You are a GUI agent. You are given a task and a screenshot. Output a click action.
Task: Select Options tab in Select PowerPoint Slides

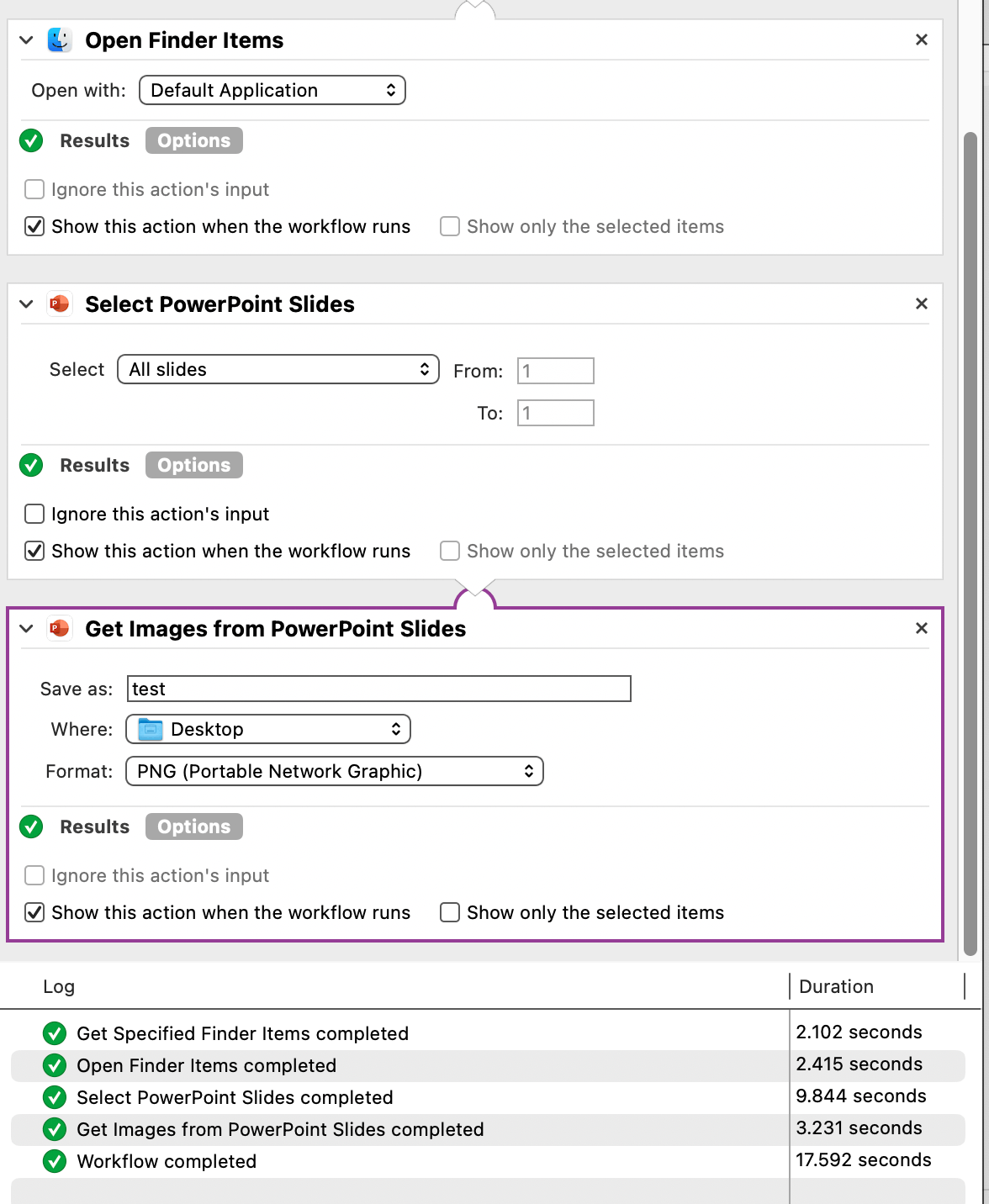194,465
